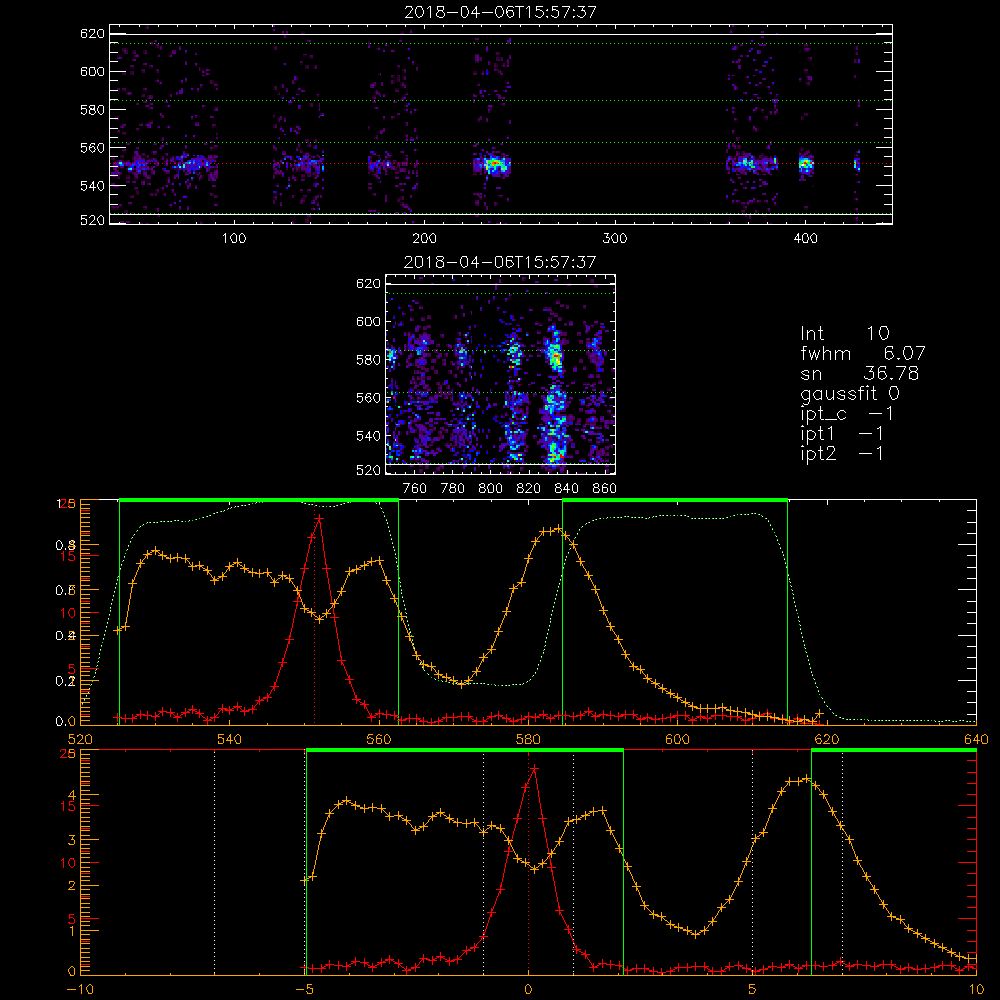
Task: Click x-axis label -10 of bottom plot
Action: pos(80,990)
